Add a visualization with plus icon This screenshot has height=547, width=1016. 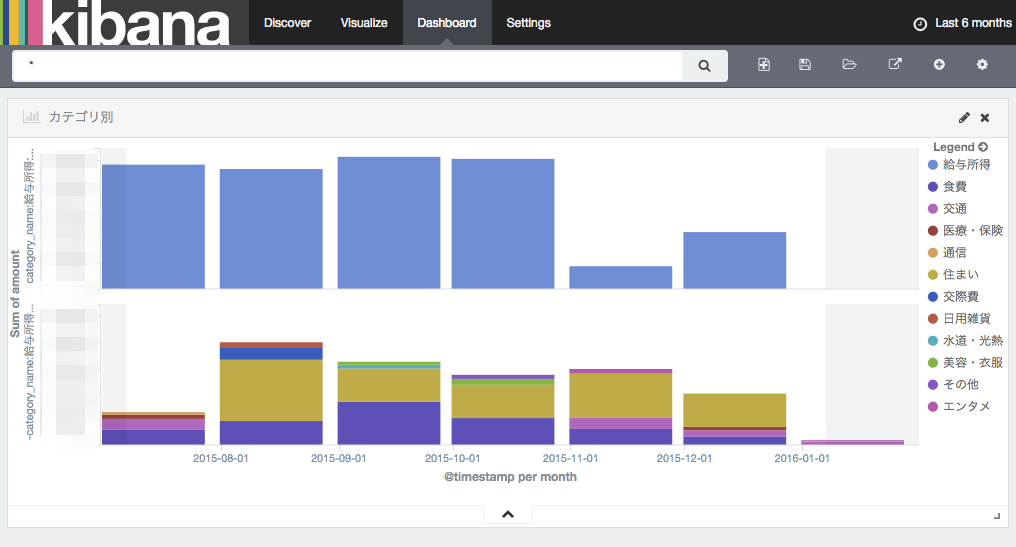pyautogui.click(x=939, y=64)
